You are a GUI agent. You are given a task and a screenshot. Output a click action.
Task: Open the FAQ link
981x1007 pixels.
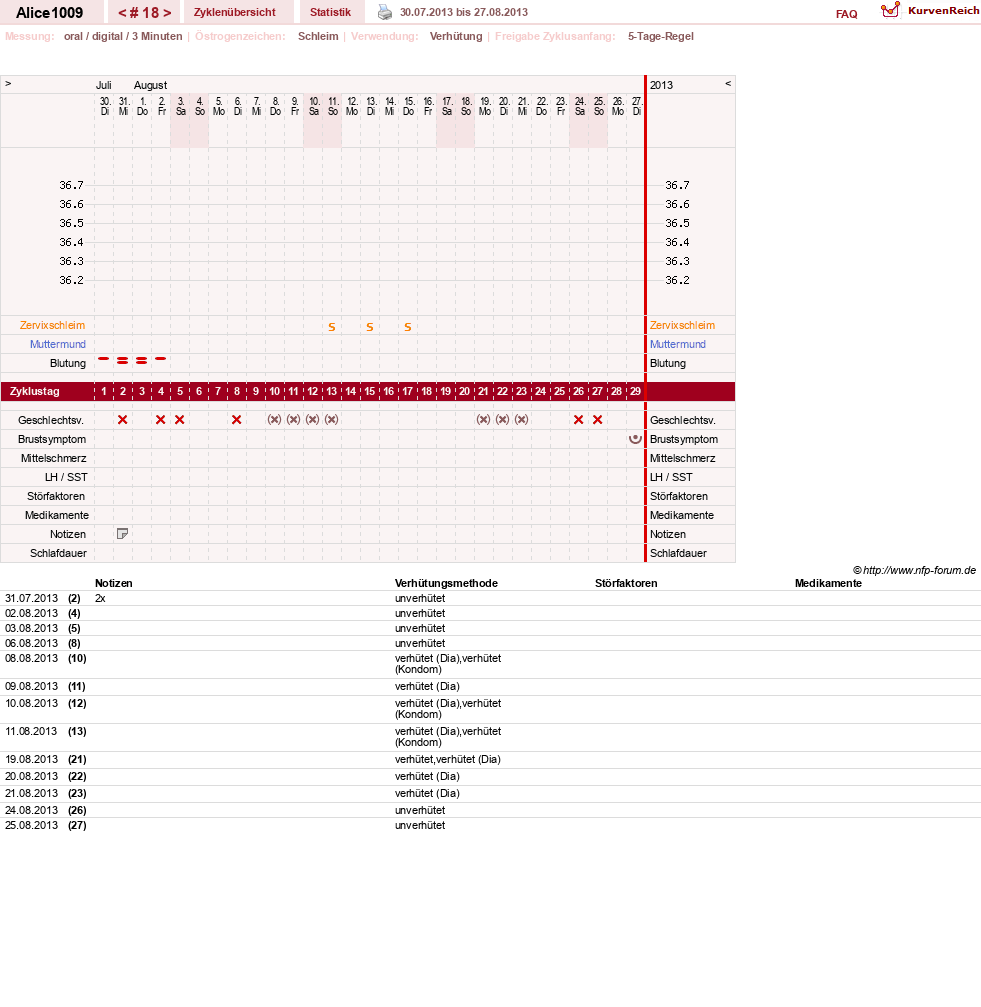coord(846,14)
